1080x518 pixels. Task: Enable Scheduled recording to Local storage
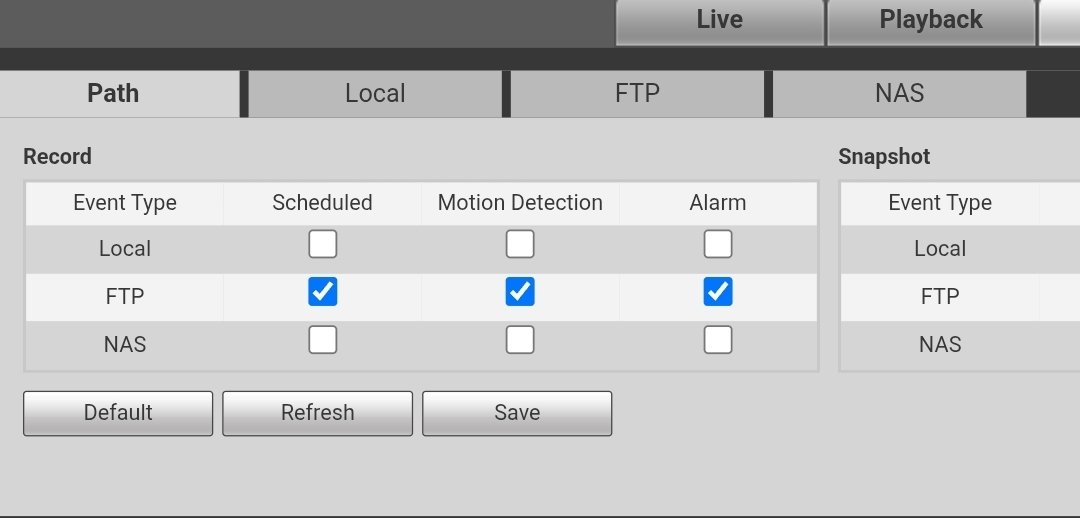tap(322, 244)
